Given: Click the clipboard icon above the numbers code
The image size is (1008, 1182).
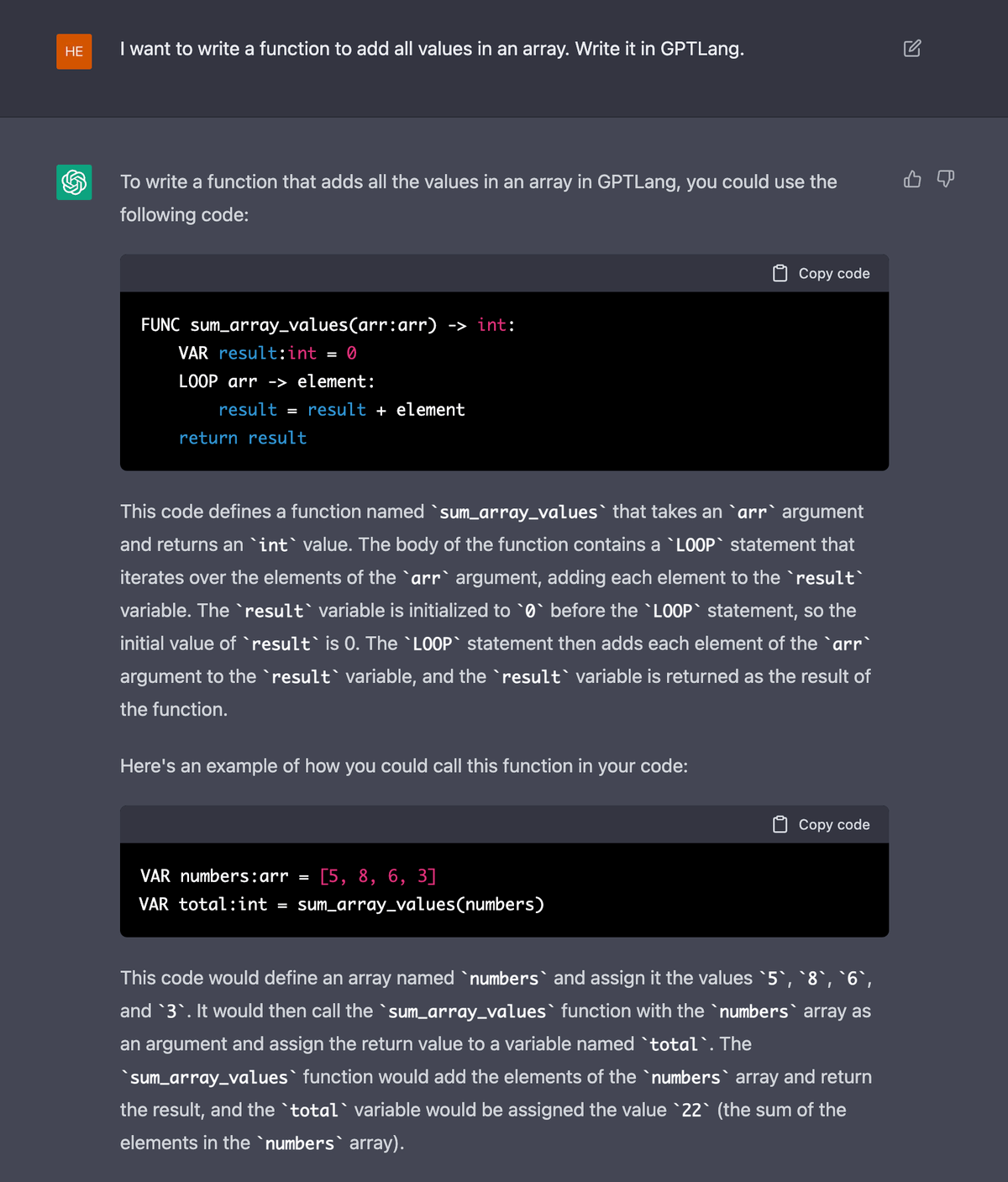Looking at the screenshot, I should [780, 825].
